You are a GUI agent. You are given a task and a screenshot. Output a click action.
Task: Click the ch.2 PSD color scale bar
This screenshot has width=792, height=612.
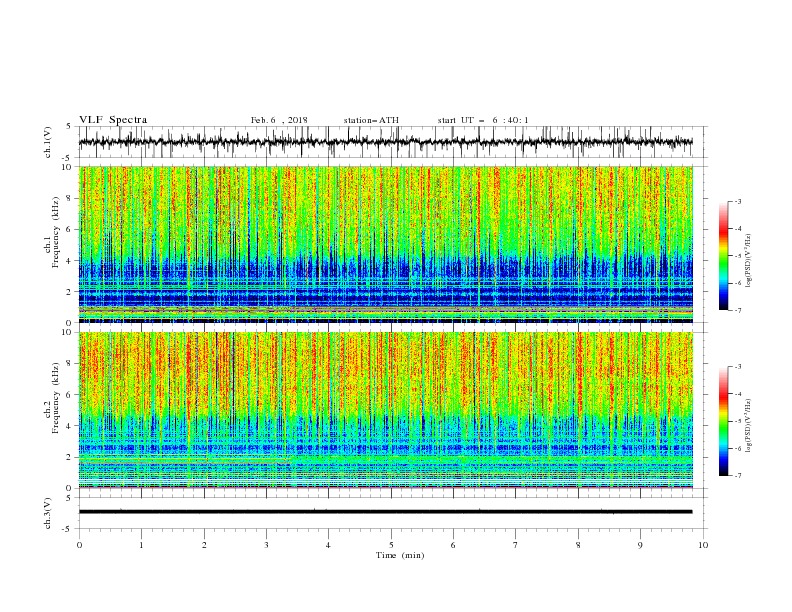click(x=724, y=421)
